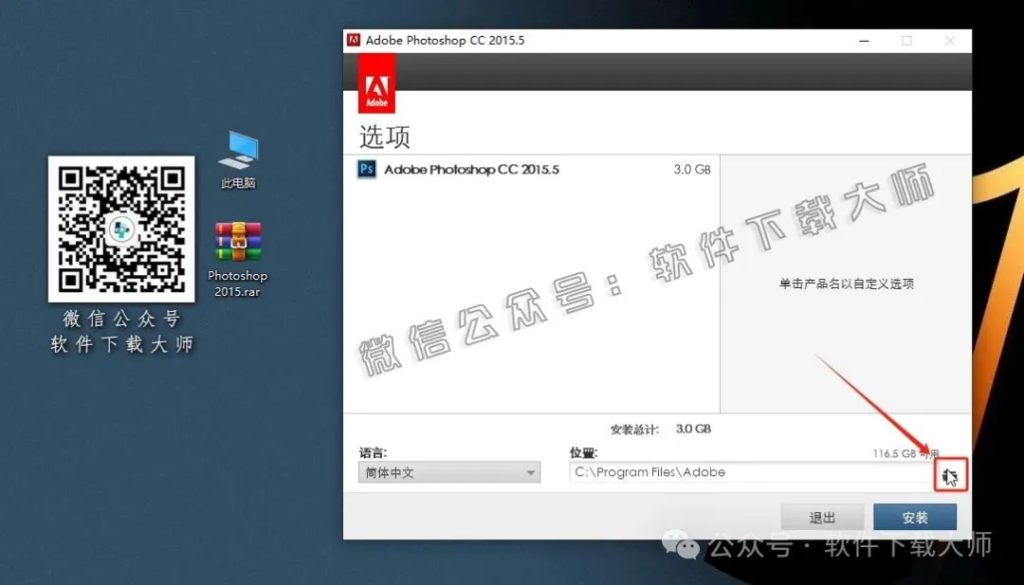Click Adobe Photoshop CC 2015.5 name to customize options
The height and width of the screenshot is (585, 1024).
pyautogui.click(x=470, y=170)
